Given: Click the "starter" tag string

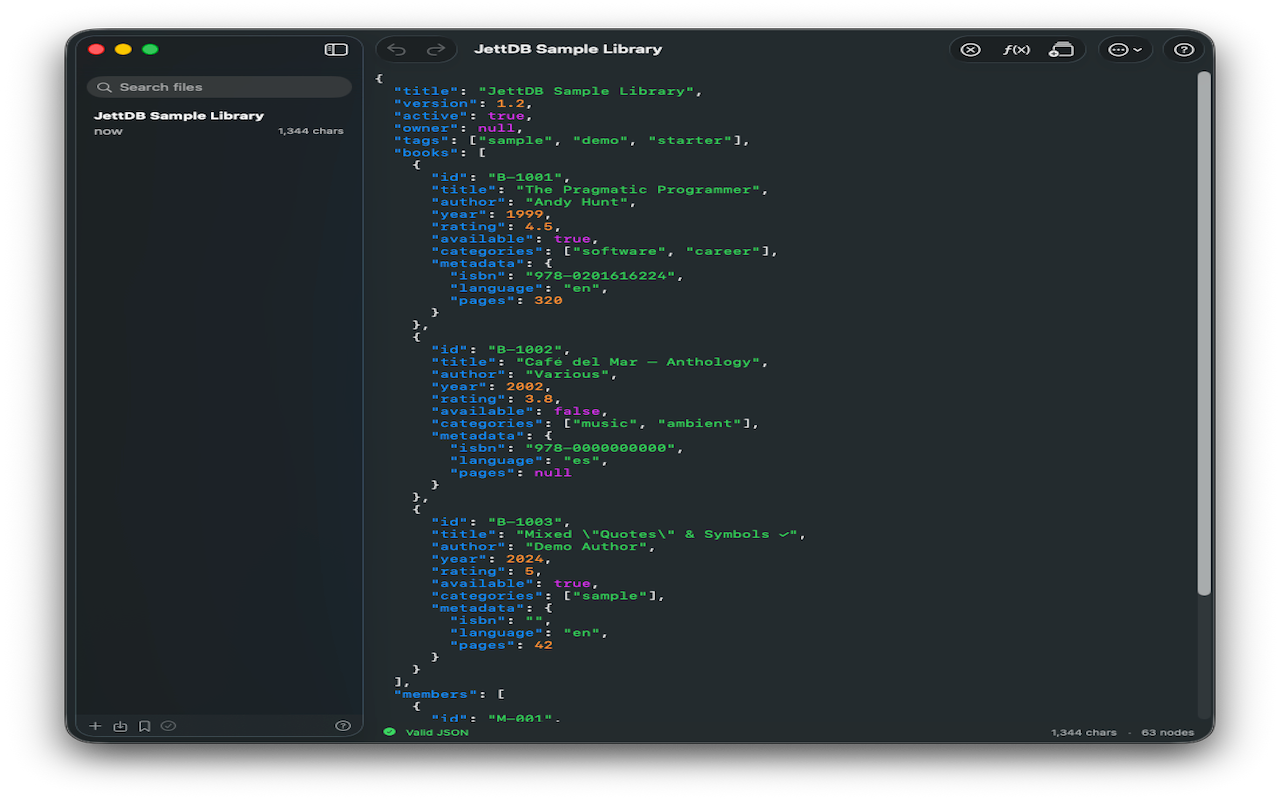Looking at the screenshot, I should coord(689,140).
